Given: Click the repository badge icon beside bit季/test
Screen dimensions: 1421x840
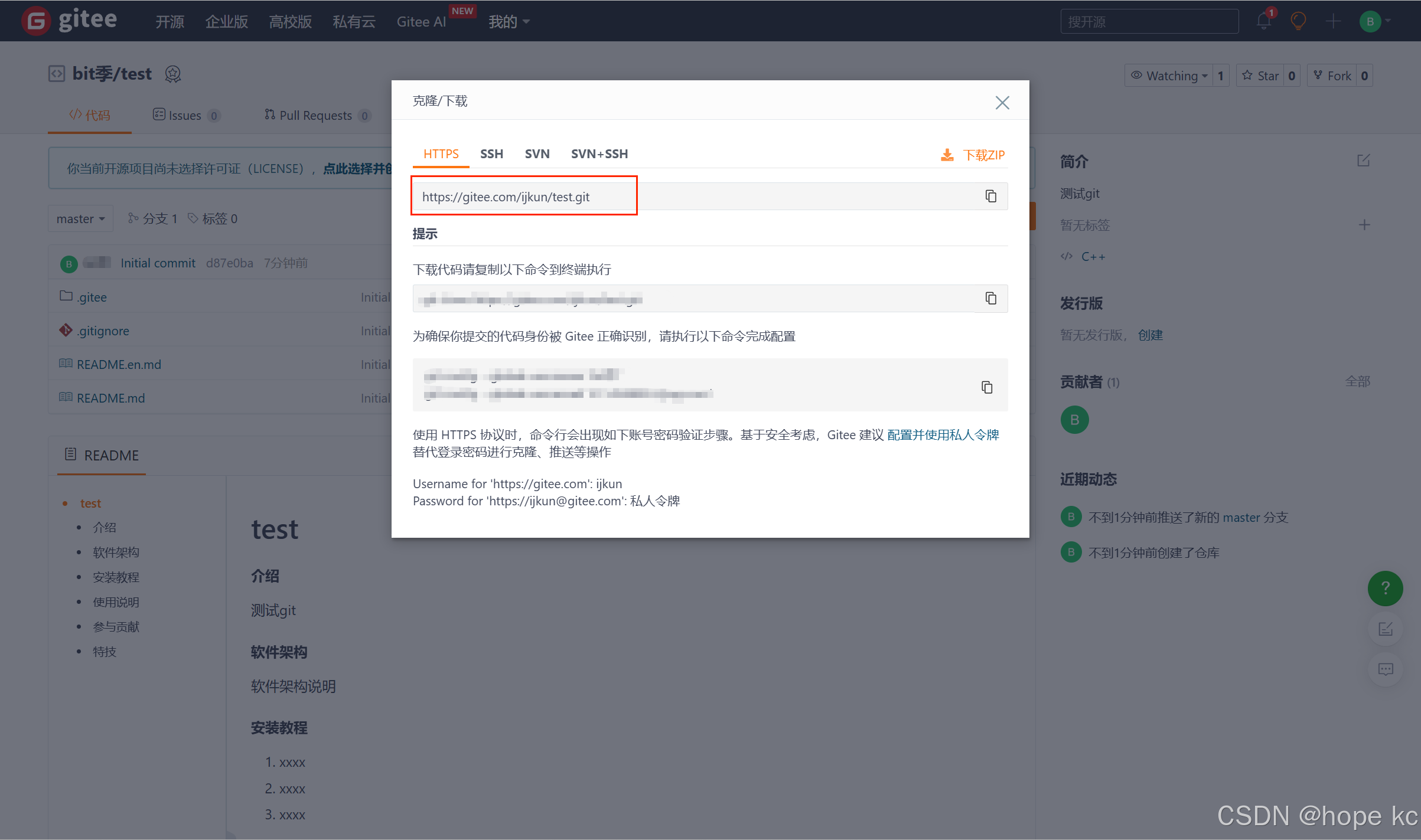Looking at the screenshot, I should point(172,74).
